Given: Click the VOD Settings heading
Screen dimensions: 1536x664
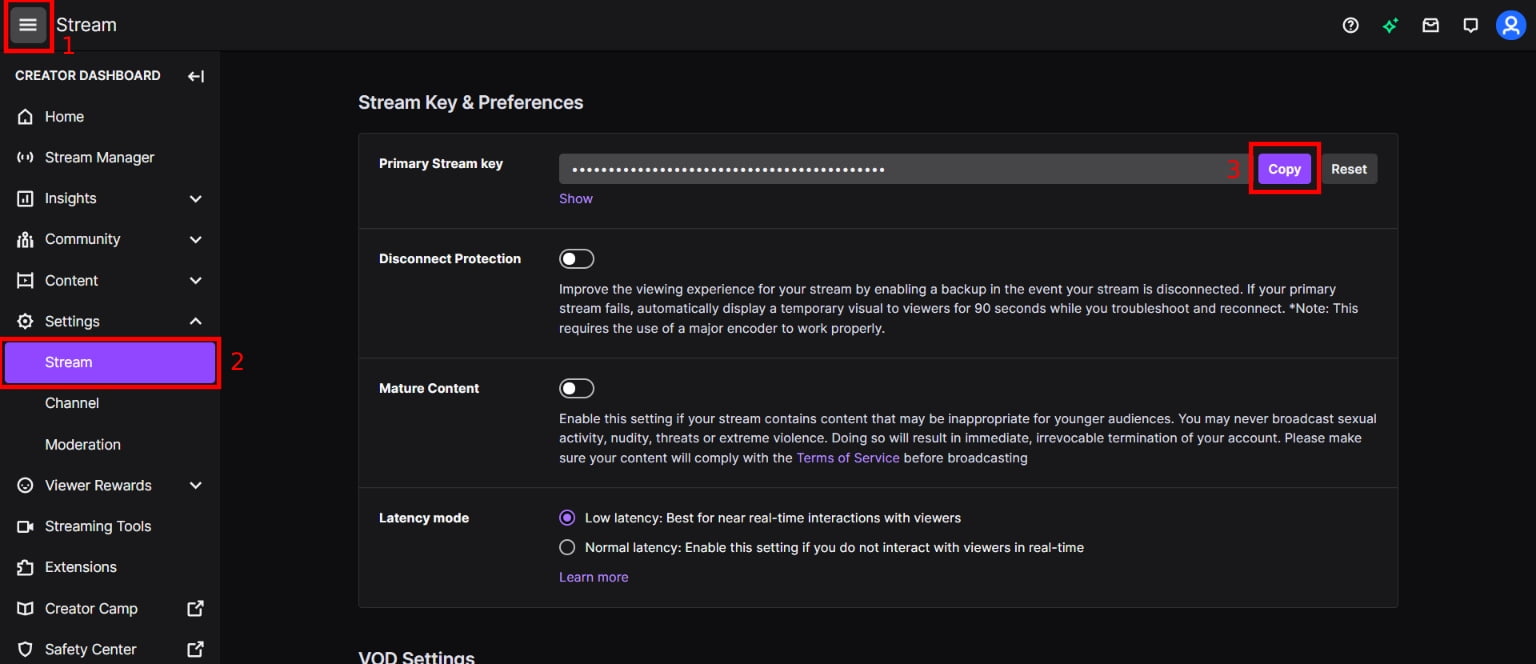Looking at the screenshot, I should 416,657.
